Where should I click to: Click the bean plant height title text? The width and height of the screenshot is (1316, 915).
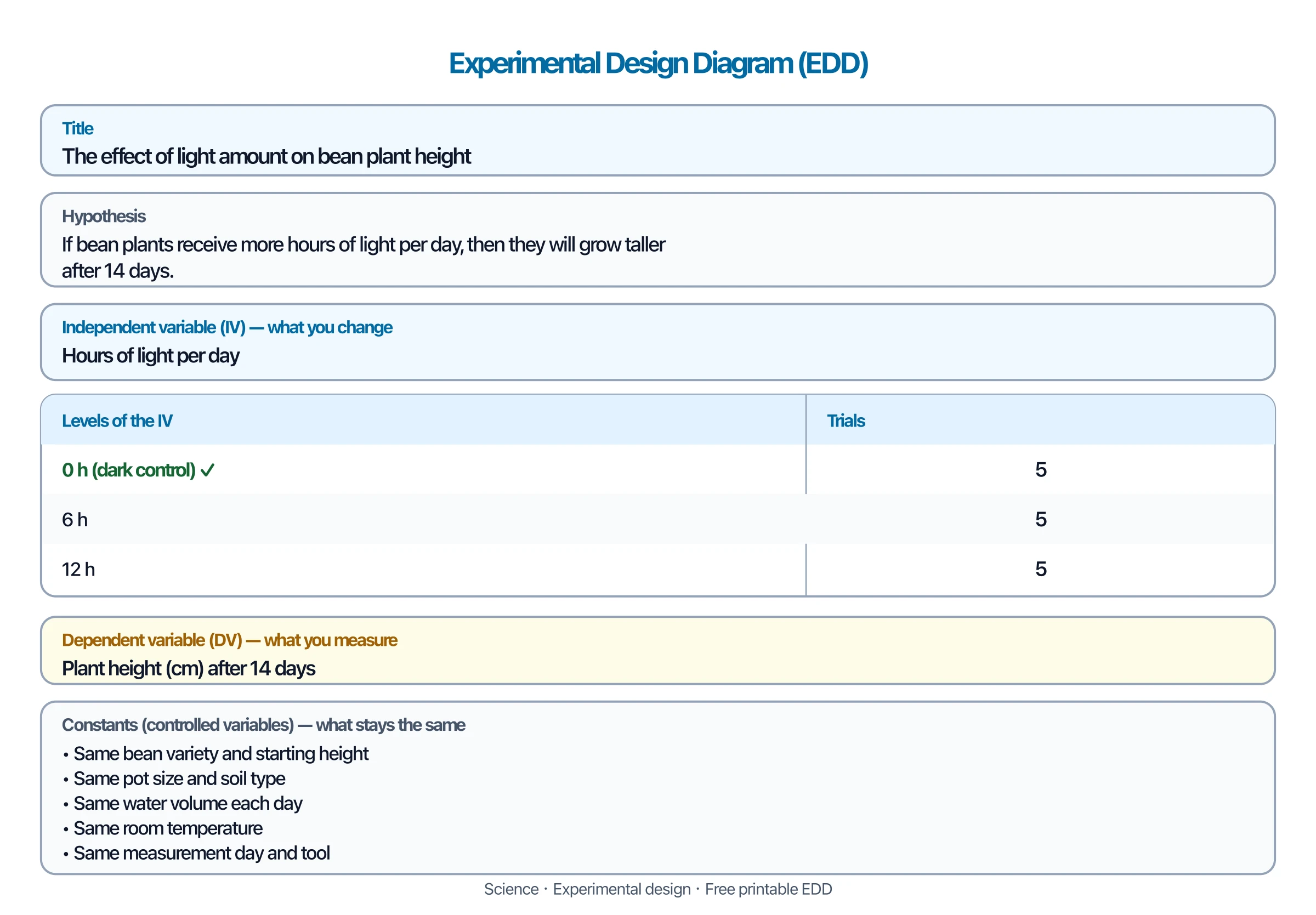[266, 156]
